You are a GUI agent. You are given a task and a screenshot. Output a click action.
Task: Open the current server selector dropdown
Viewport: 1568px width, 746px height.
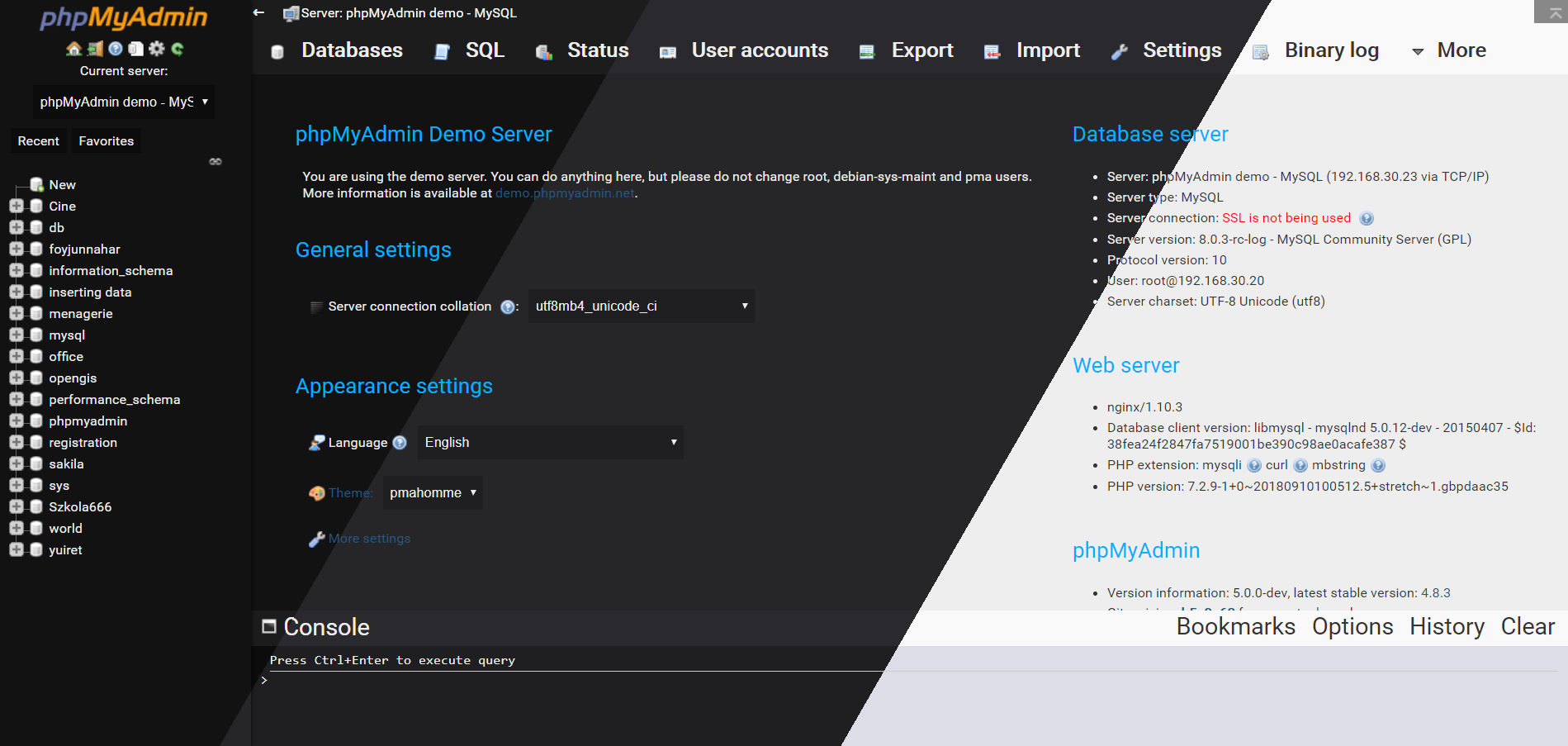point(123,102)
